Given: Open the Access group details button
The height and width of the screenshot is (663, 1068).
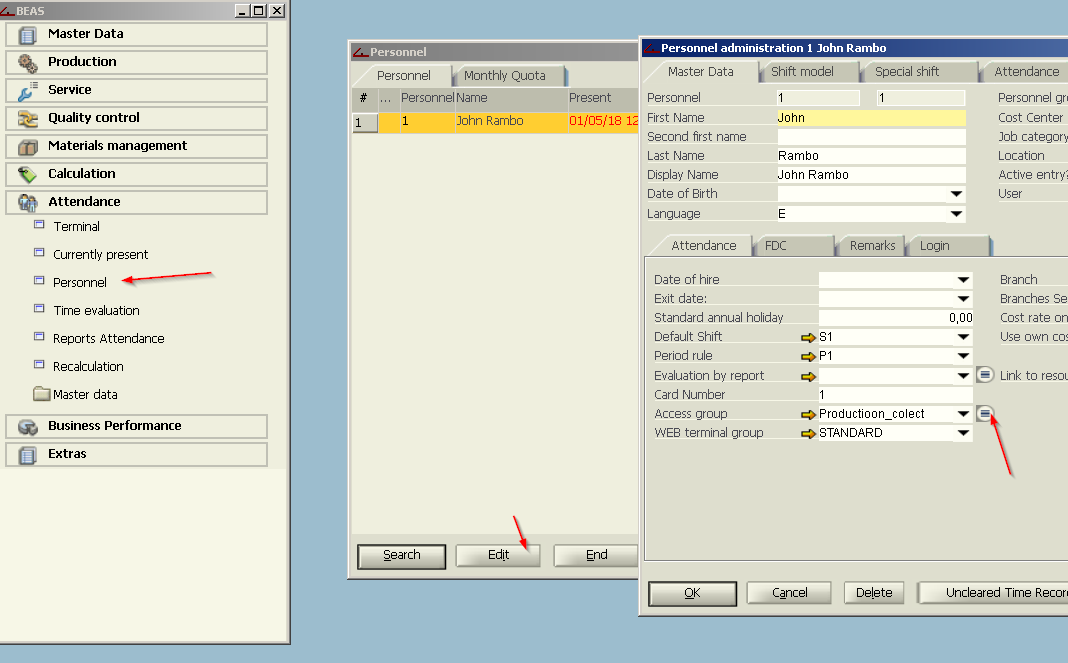Looking at the screenshot, I should 985,413.
